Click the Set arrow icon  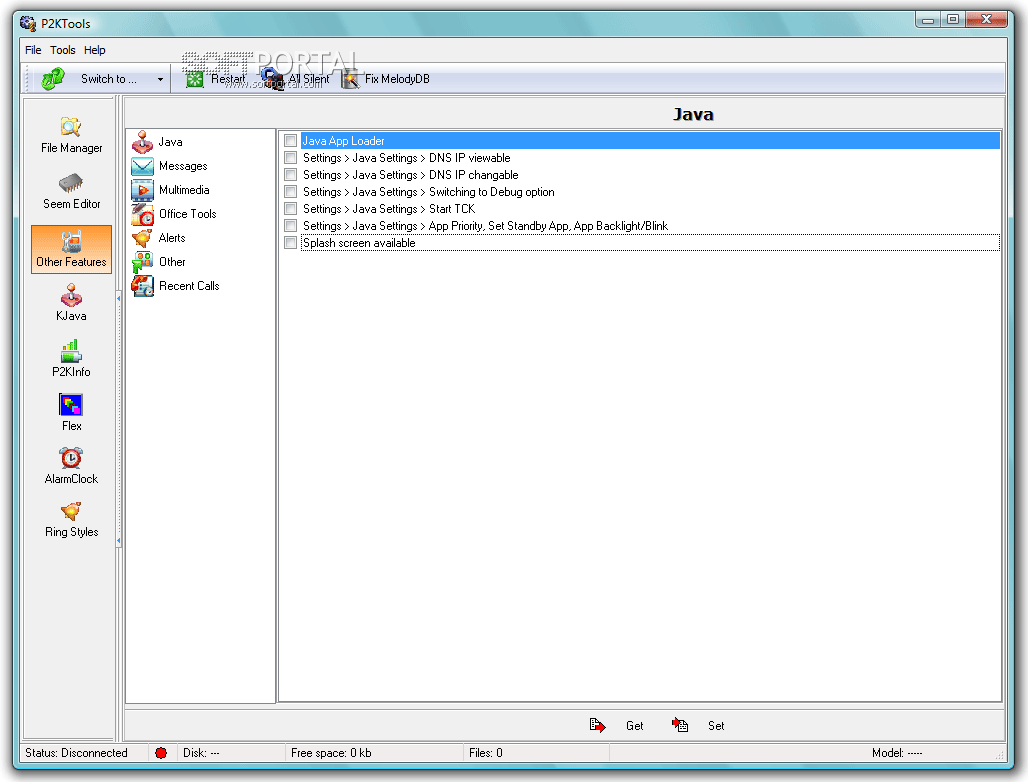tap(680, 725)
